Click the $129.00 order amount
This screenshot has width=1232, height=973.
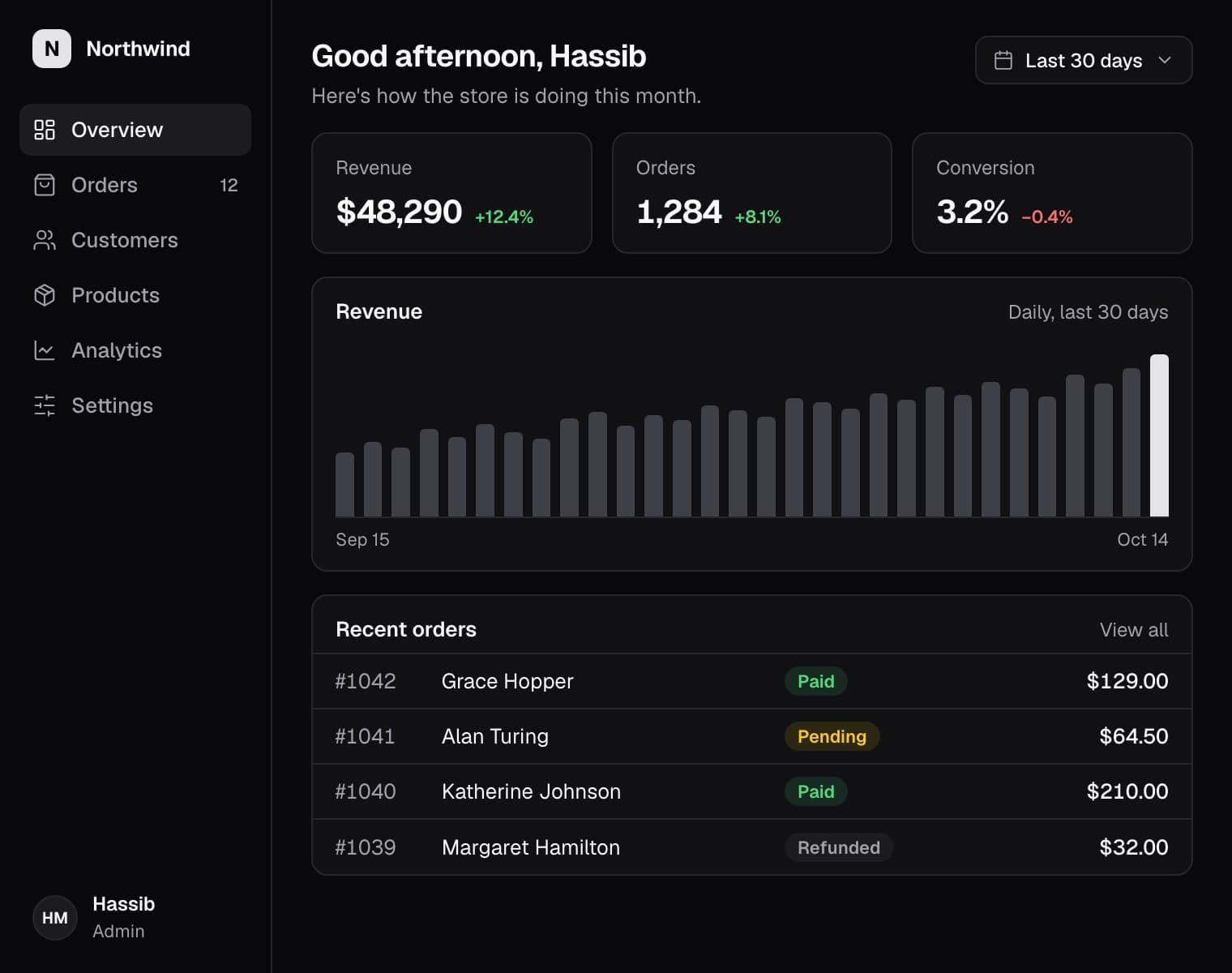pos(1127,681)
